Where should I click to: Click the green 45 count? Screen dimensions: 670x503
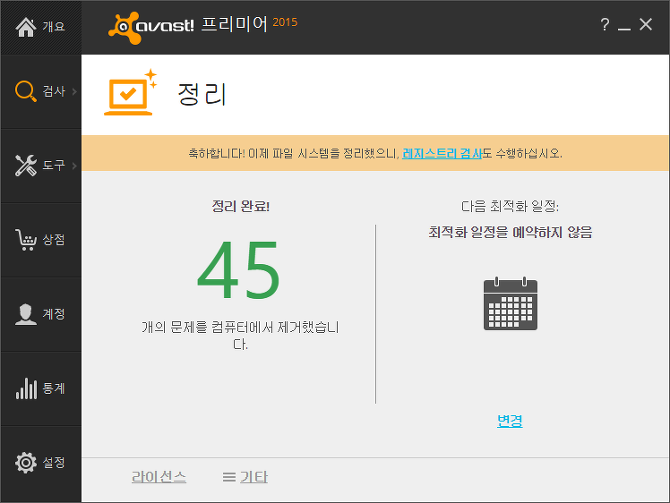coord(238,270)
